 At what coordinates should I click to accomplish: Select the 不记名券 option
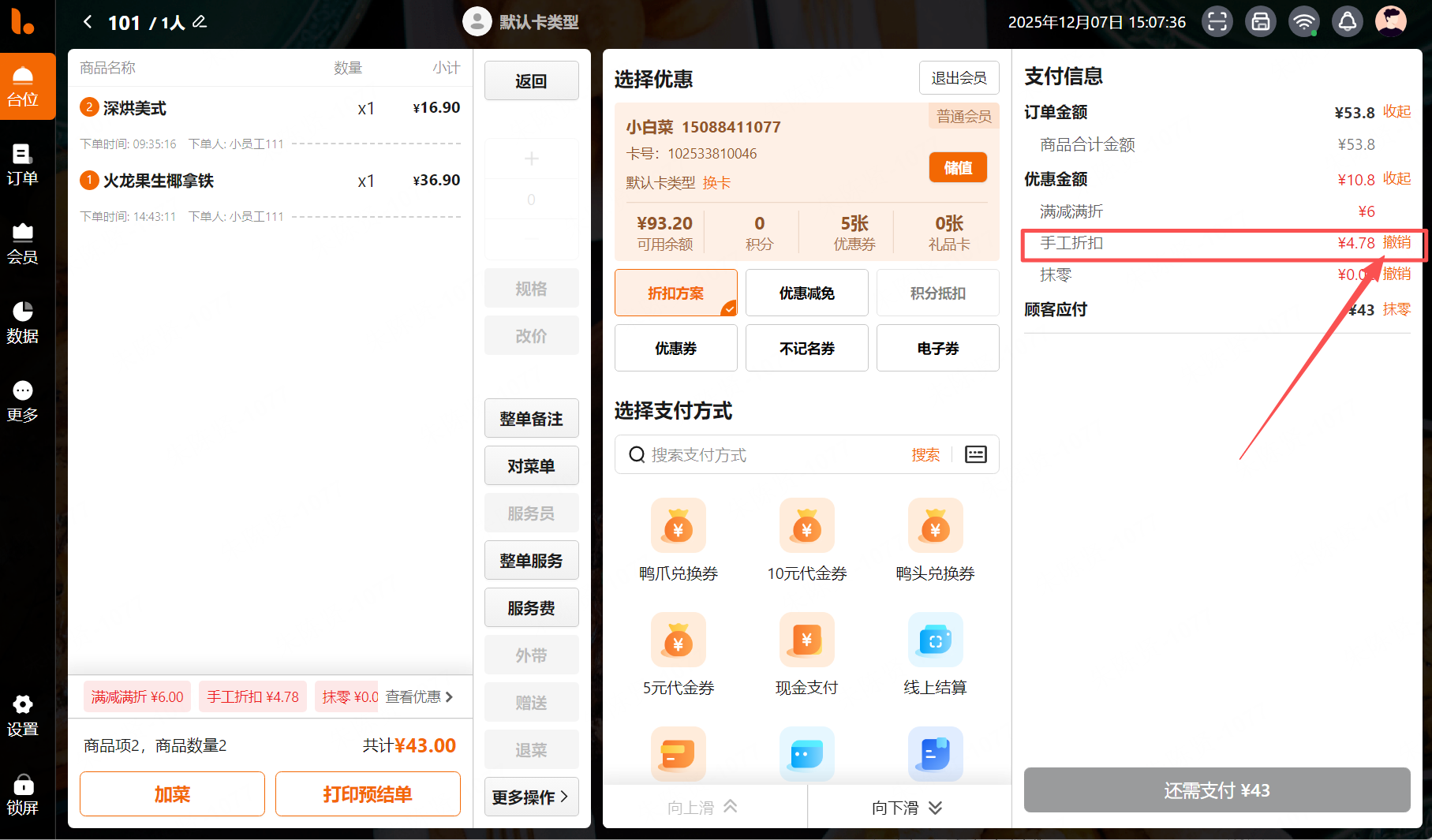tap(807, 348)
